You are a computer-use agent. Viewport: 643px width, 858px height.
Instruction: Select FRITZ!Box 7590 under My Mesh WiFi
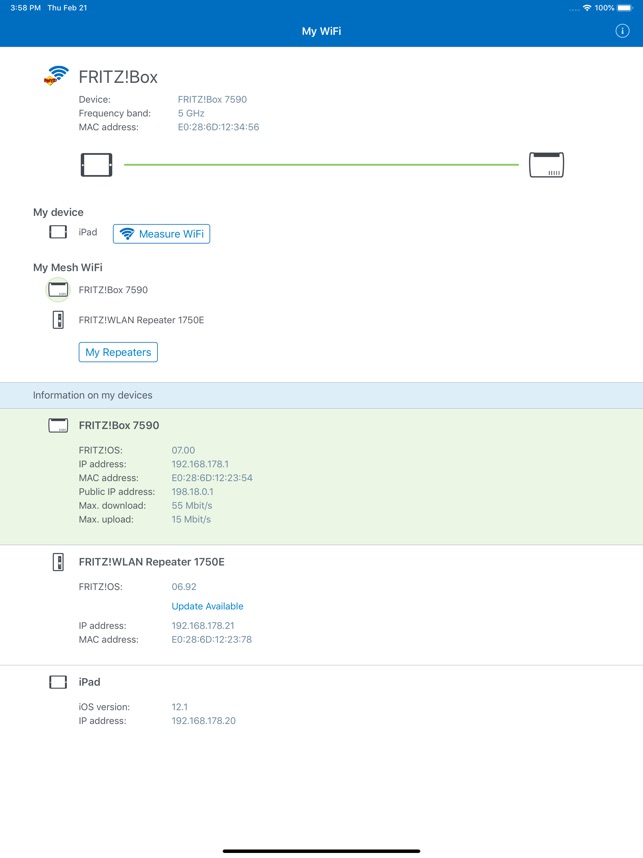tap(113, 290)
